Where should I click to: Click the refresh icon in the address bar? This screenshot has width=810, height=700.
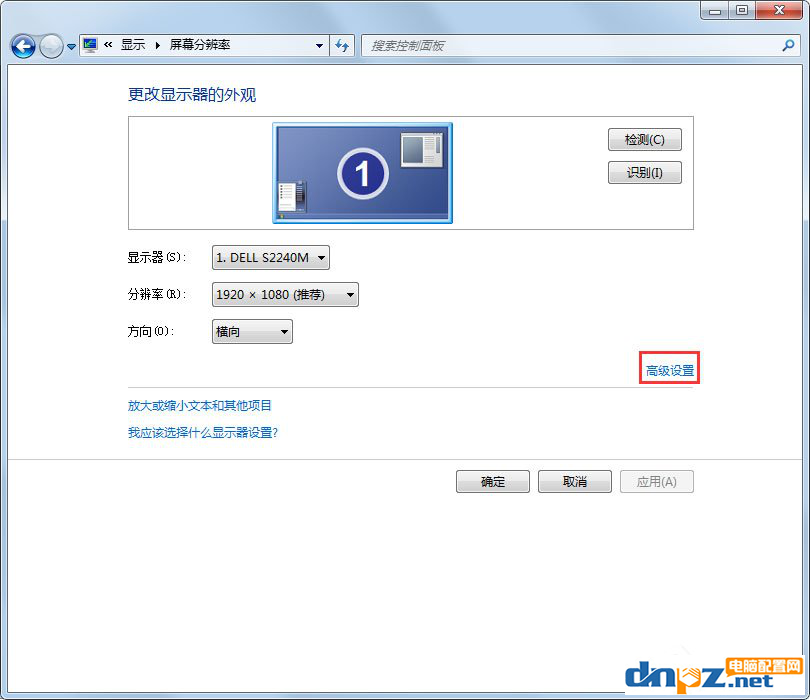pos(343,46)
